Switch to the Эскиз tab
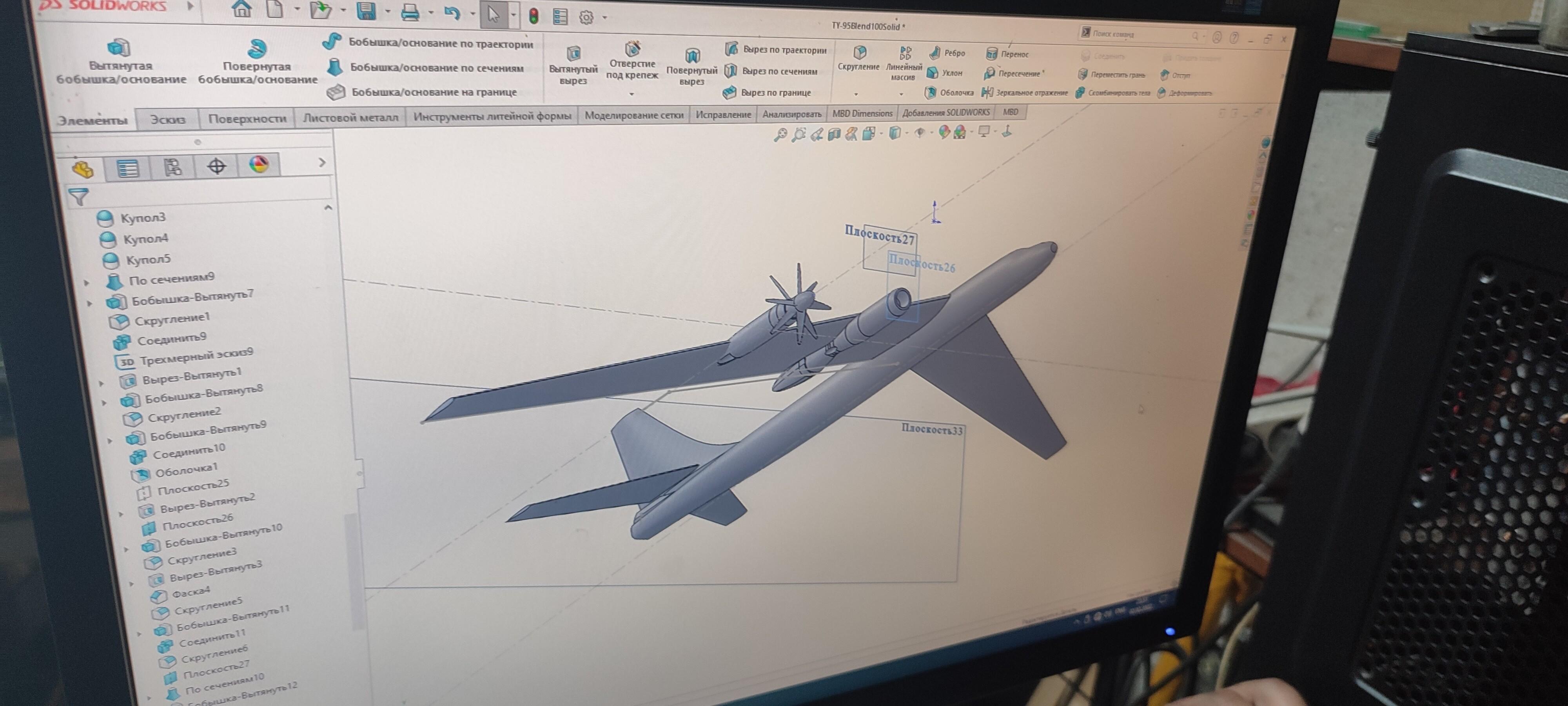This screenshot has width=1568, height=706. click(167, 119)
